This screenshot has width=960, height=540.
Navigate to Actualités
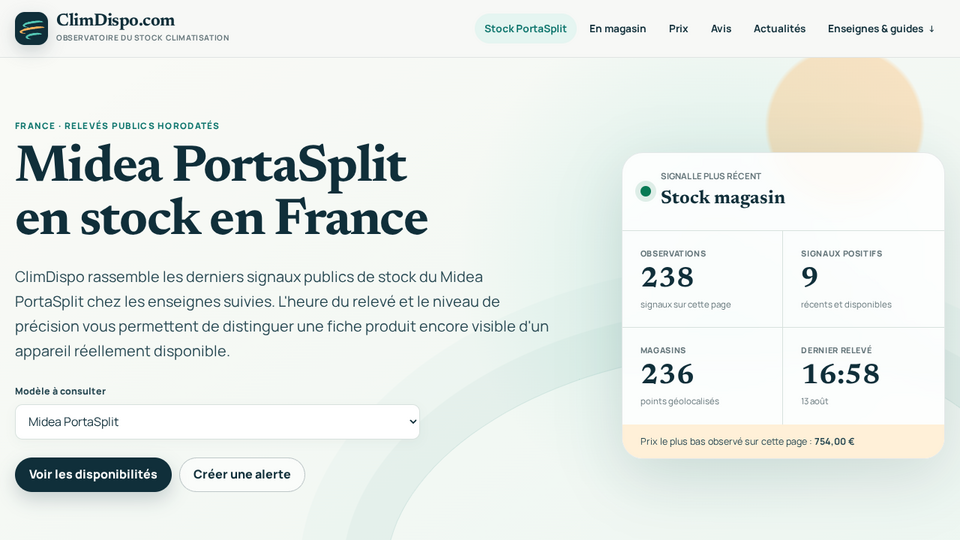tap(779, 29)
